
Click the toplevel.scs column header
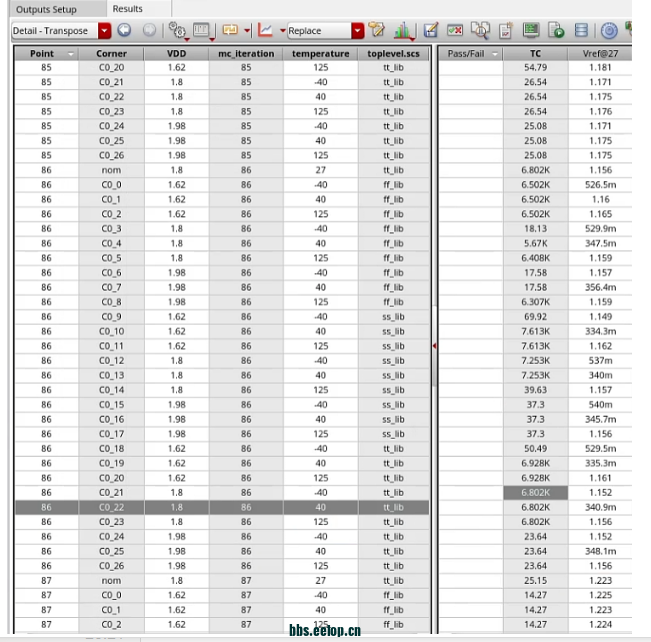(x=393, y=54)
